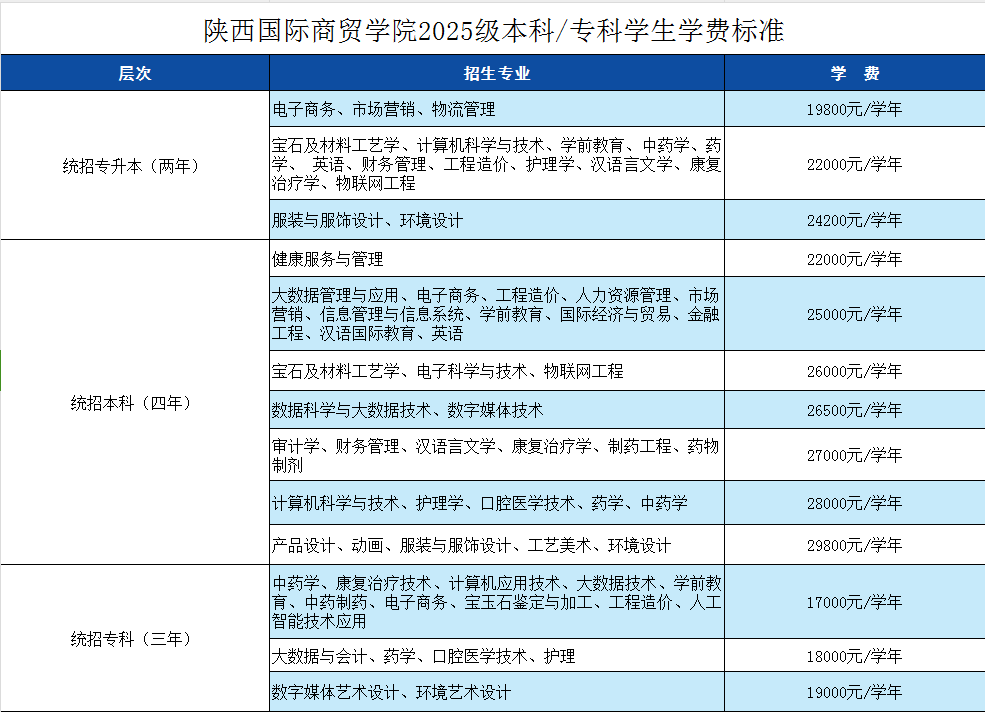Select the 17000元/学年 tuition cell
The image size is (985, 712).
[x=855, y=602]
